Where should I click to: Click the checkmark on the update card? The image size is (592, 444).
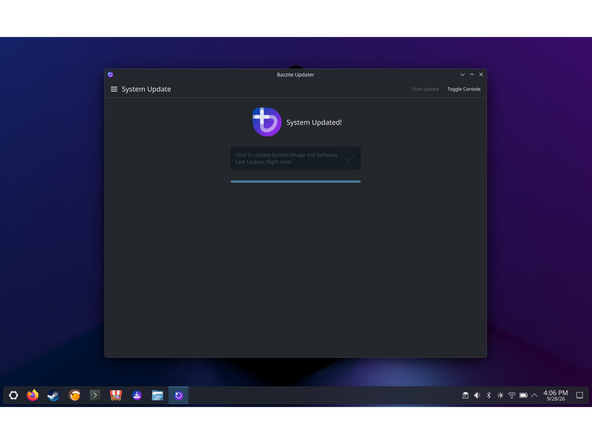349,158
